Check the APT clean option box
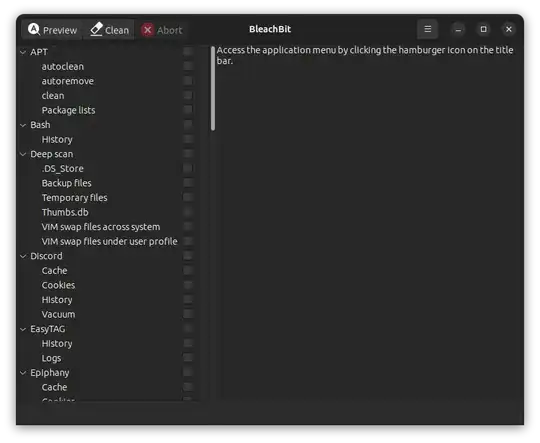Viewport: 540px width, 443px height. pos(188,95)
